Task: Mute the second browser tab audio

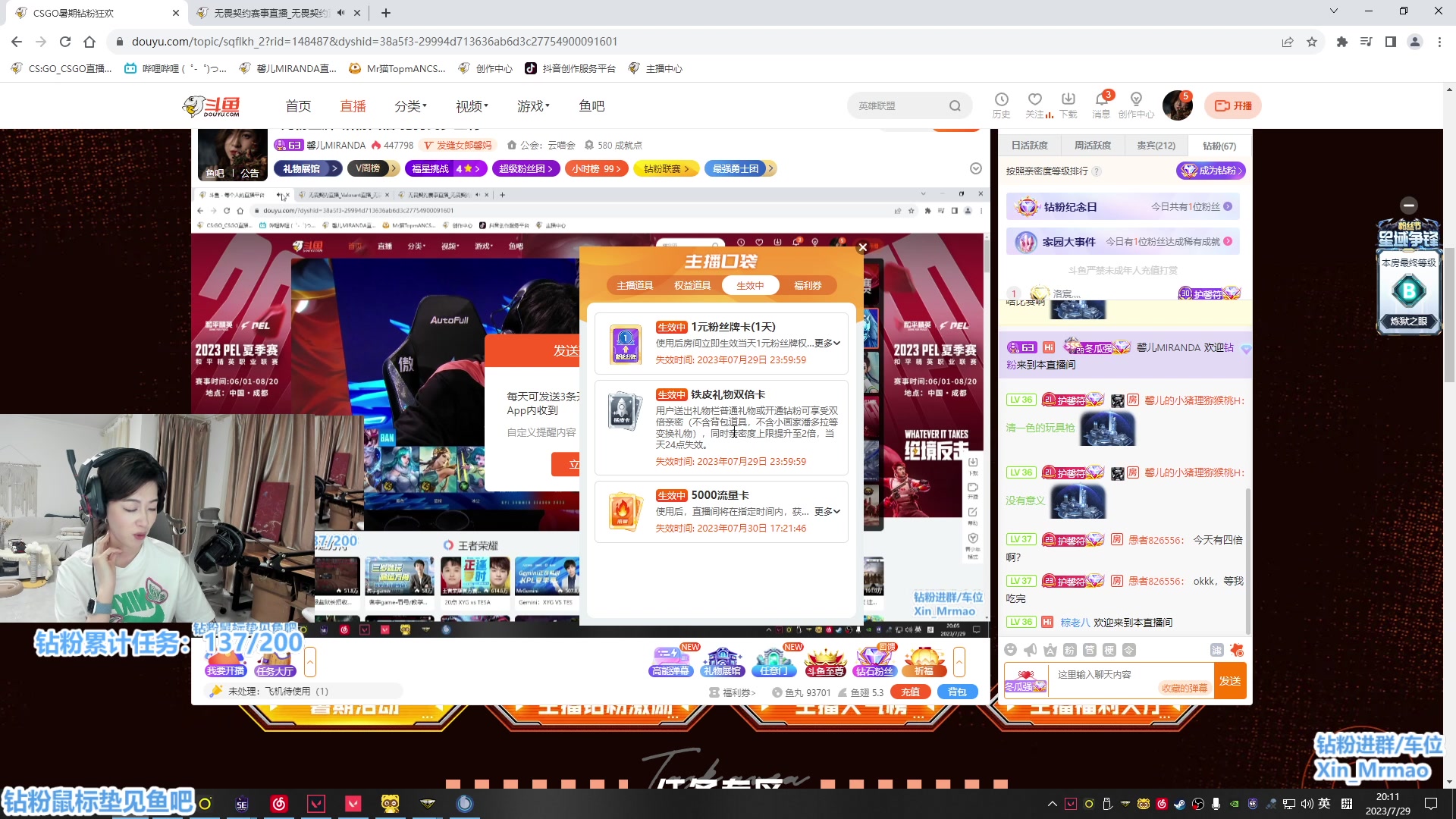Action: (x=340, y=13)
